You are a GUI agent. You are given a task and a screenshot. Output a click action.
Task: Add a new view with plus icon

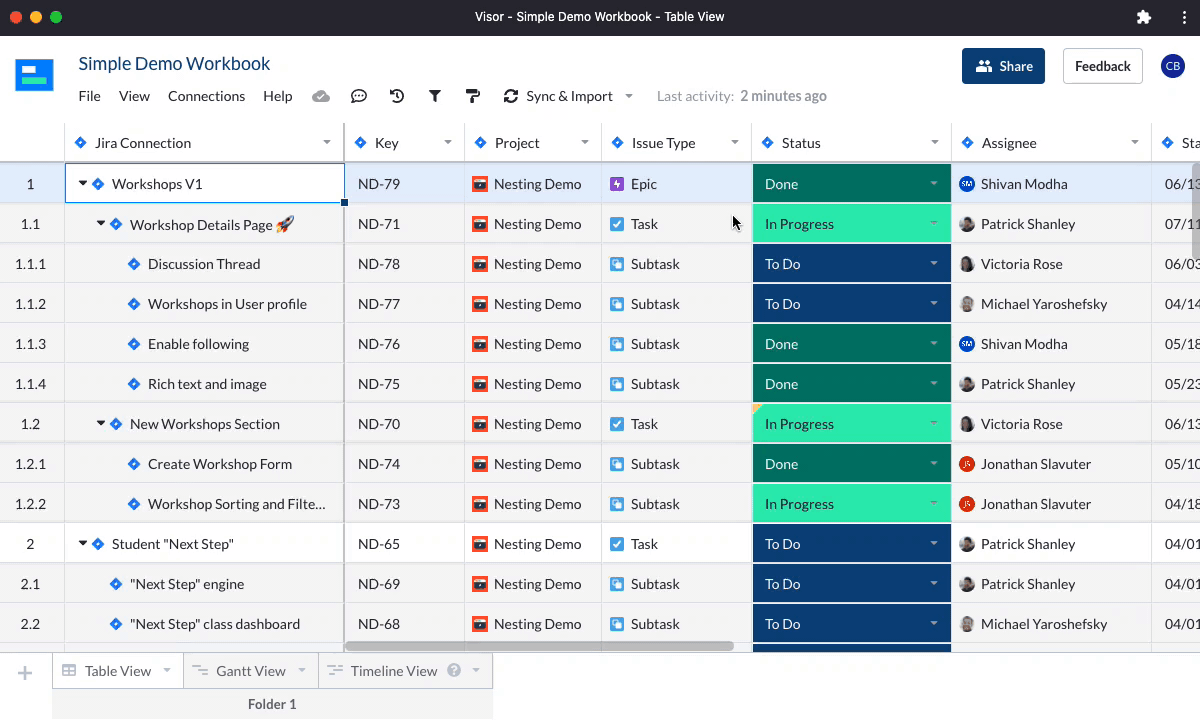click(x=25, y=673)
